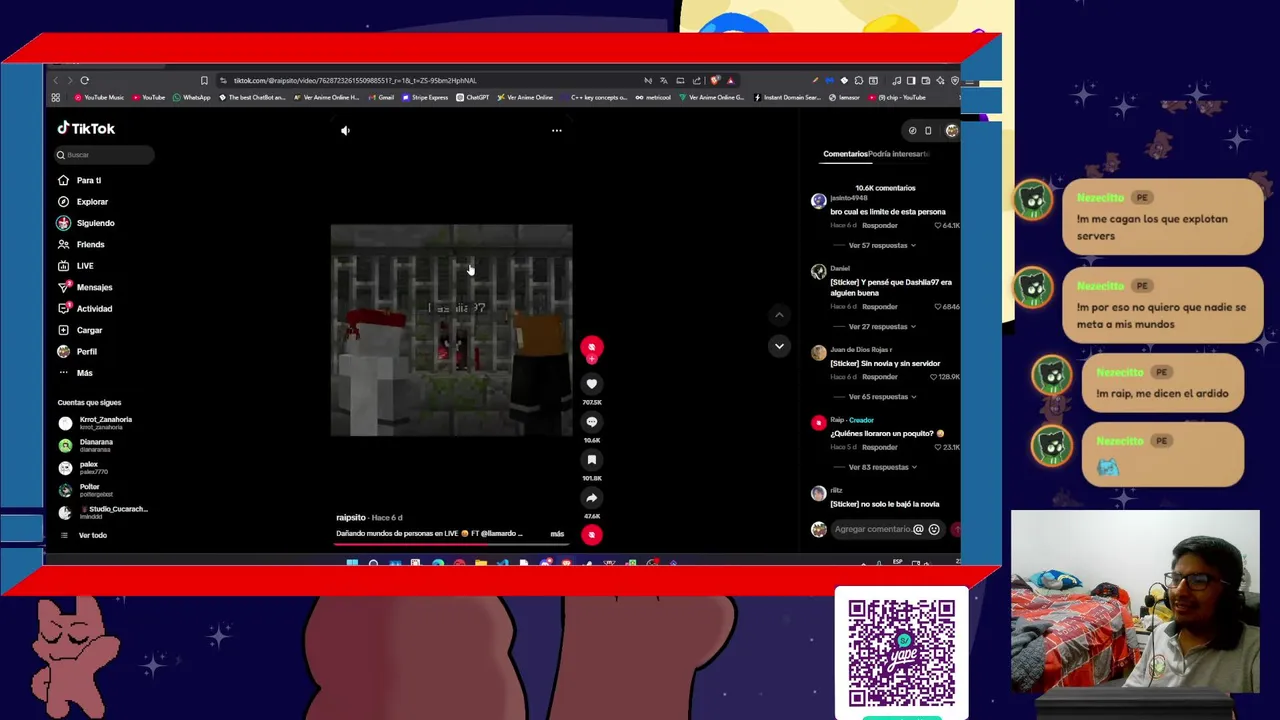The height and width of the screenshot is (720, 1280).
Task: Play or pause the Minecraft video
Action: tap(451, 331)
